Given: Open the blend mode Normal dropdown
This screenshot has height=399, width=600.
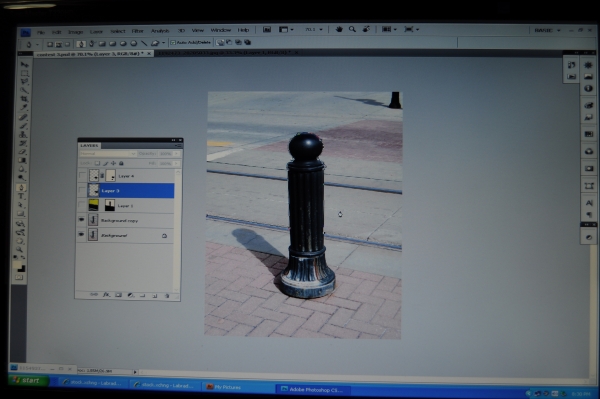Looking at the screenshot, I should [x=108, y=153].
